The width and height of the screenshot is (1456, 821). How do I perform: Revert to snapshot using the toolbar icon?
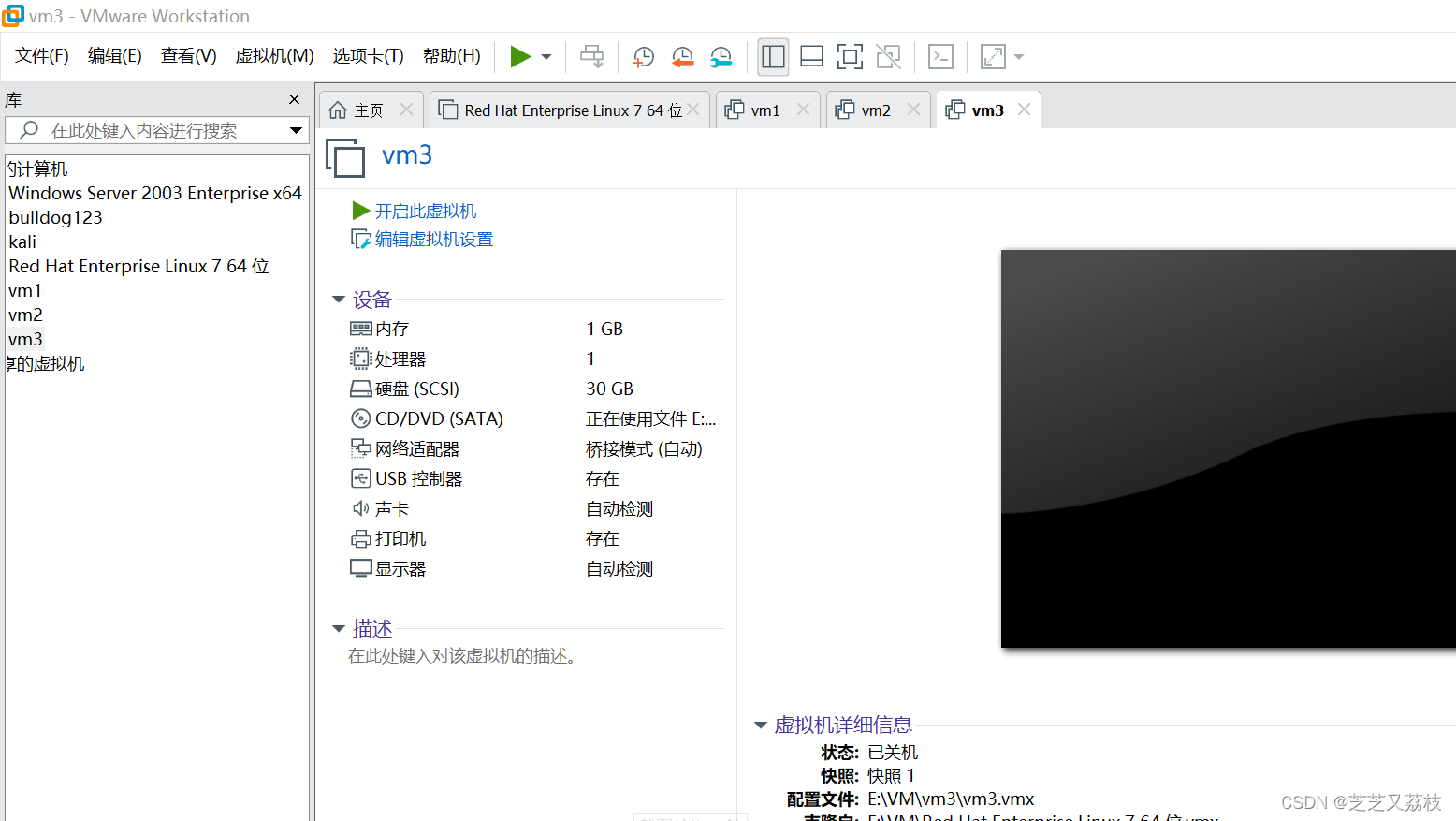[x=682, y=57]
